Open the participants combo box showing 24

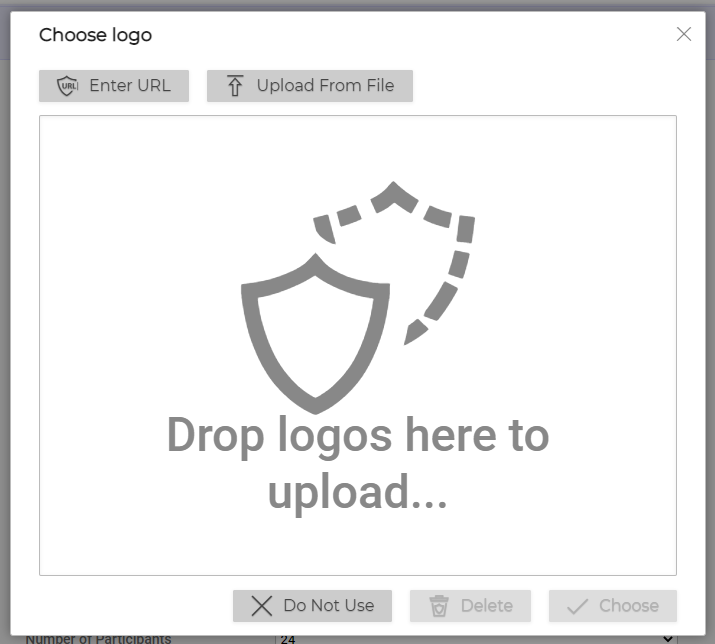point(477,639)
